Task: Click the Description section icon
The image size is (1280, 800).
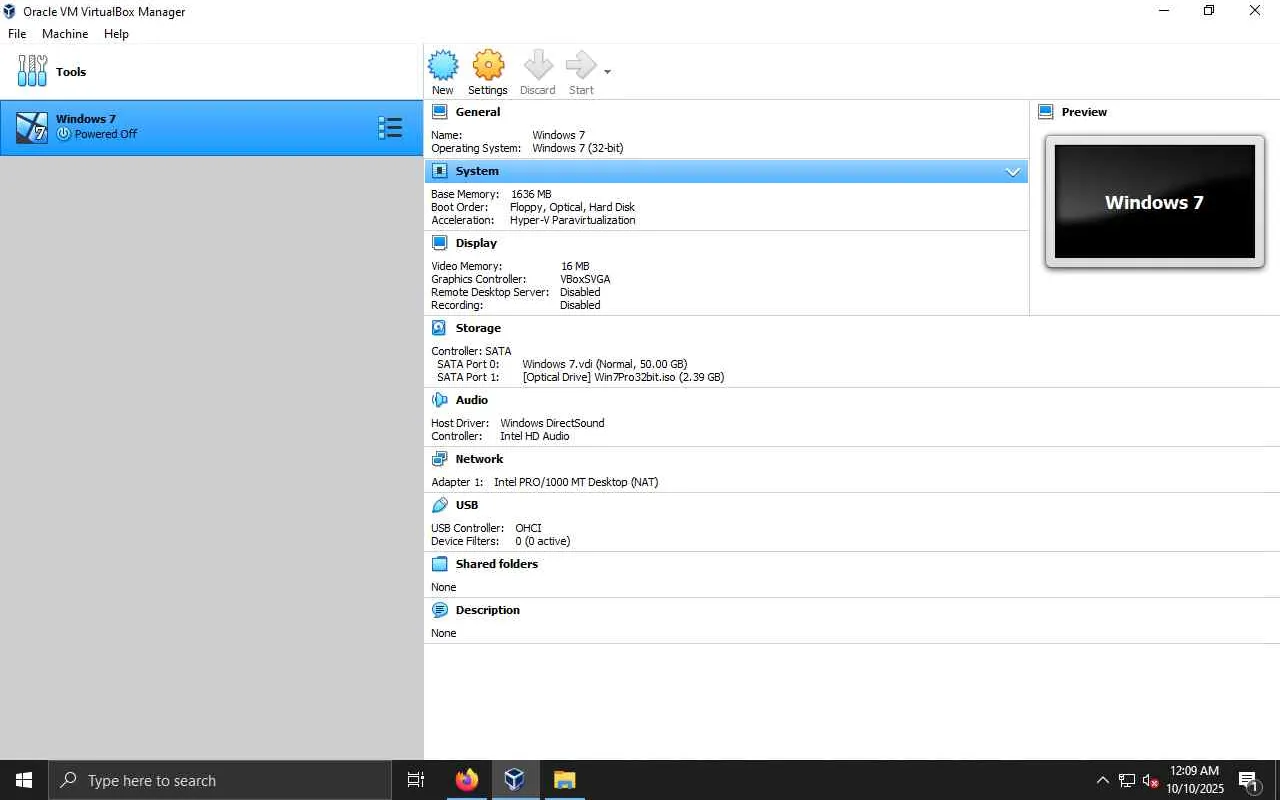Action: point(439,610)
